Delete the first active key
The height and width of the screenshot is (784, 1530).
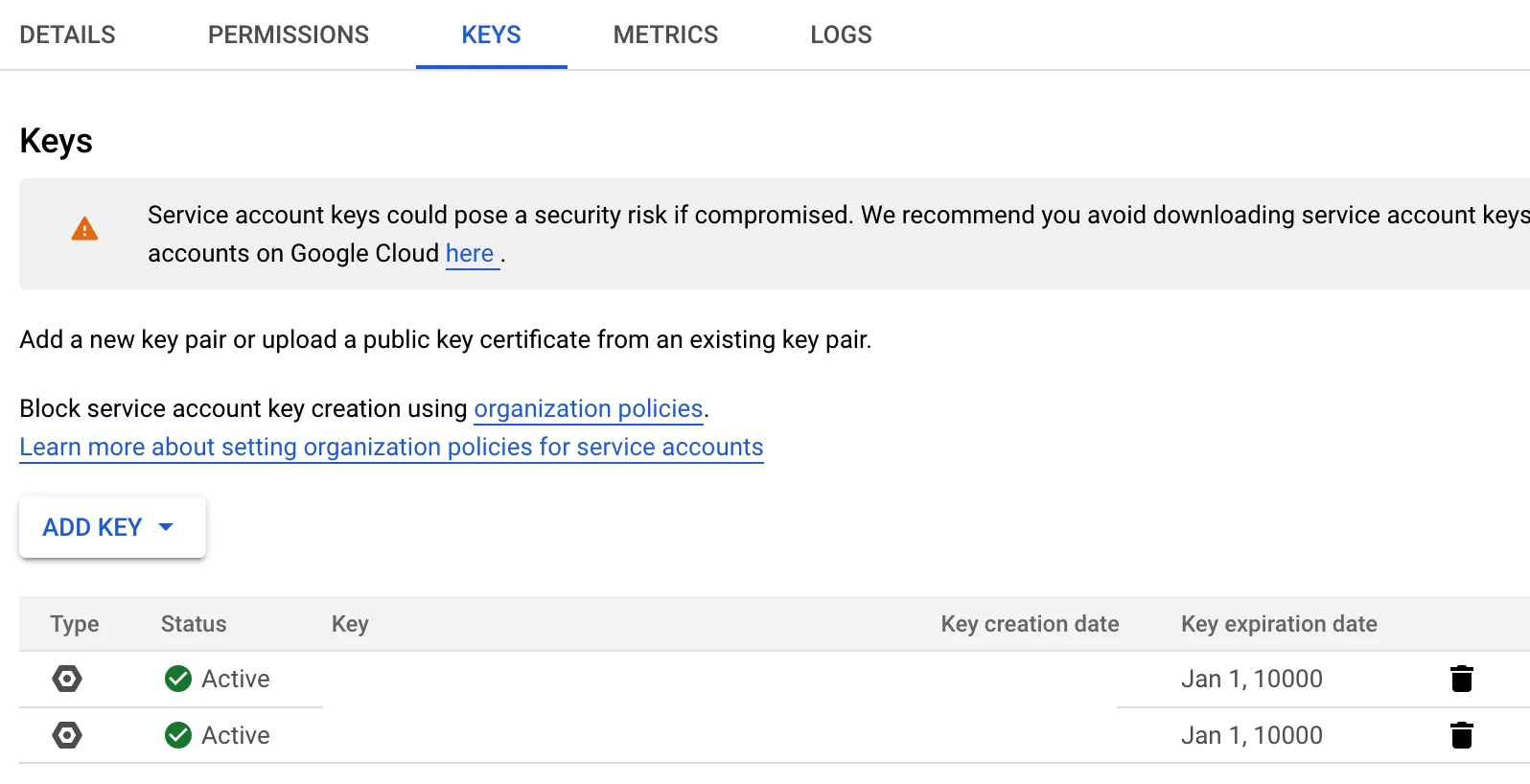coord(1461,679)
